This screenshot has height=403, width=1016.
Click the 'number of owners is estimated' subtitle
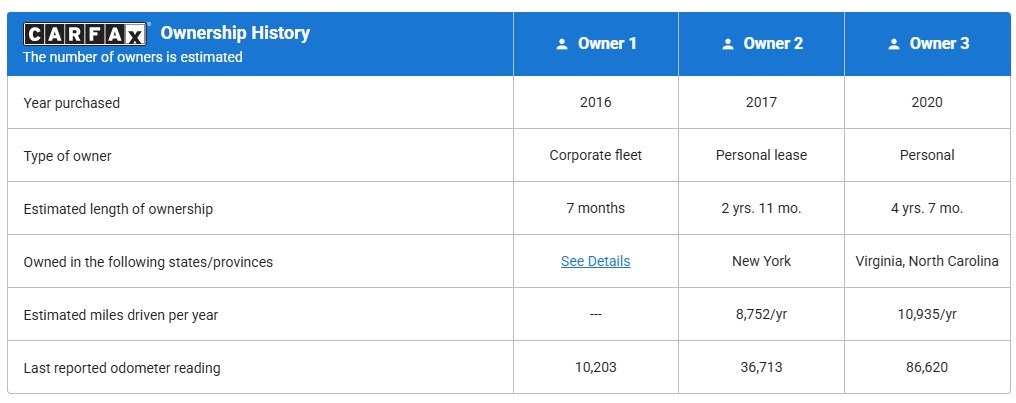(133, 57)
